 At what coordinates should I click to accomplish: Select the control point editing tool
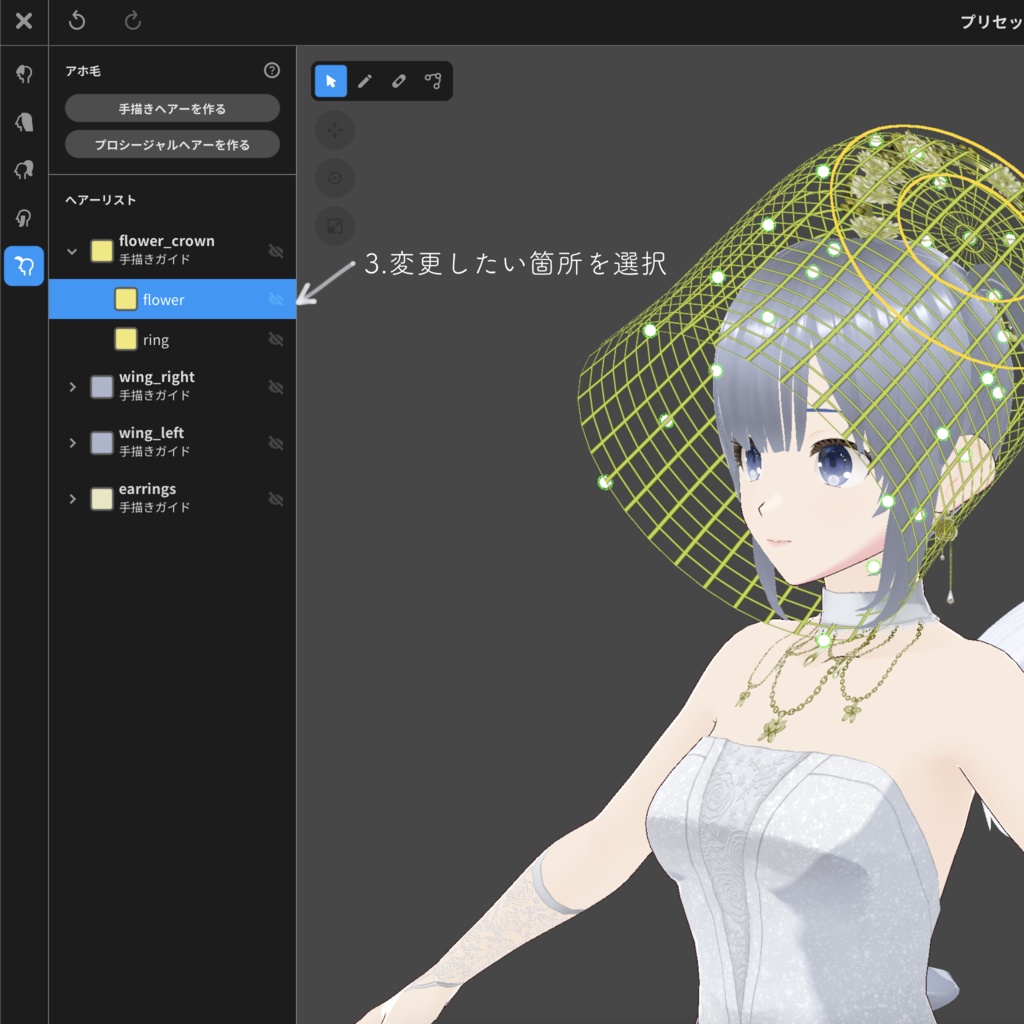432,81
